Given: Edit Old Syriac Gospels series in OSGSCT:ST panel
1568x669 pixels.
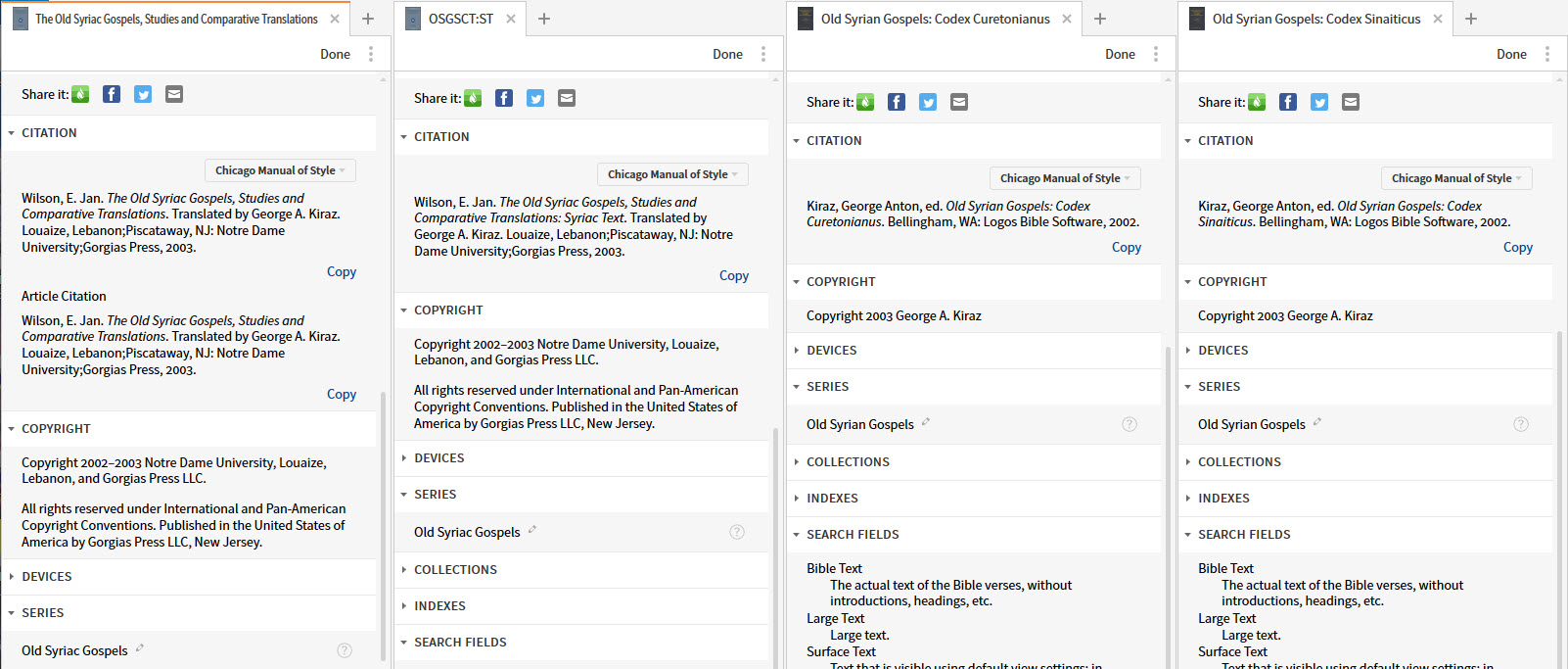Looking at the screenshot, I should click(x=532, y=530).
